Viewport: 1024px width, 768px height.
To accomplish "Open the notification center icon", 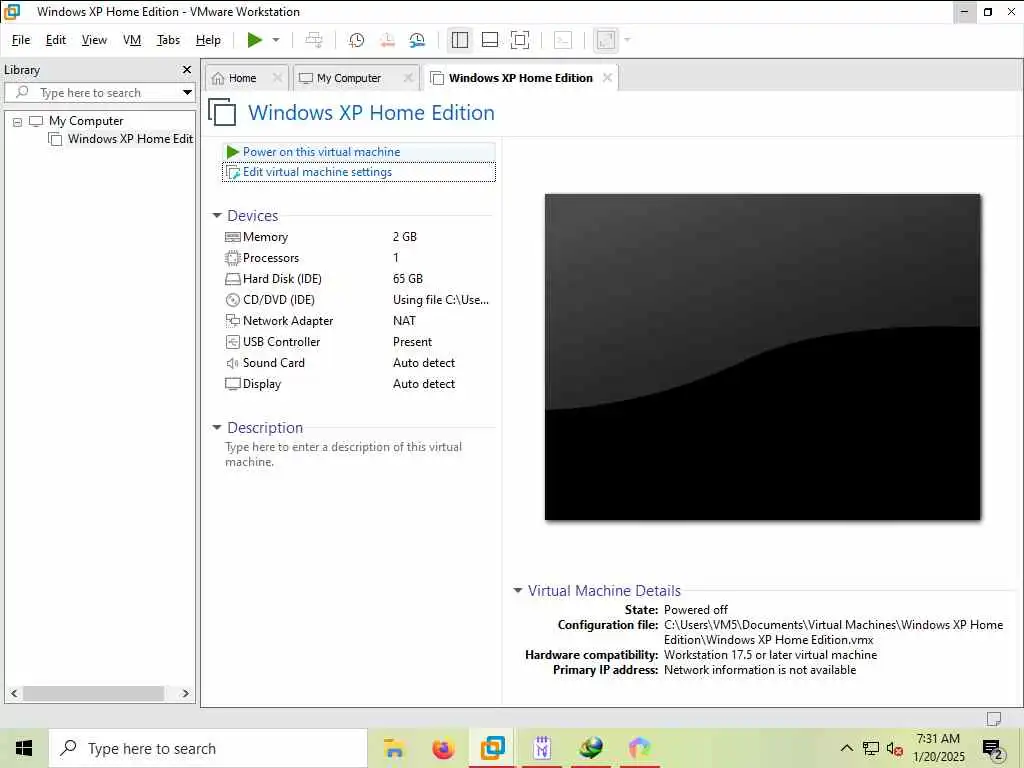I will pos(992,749).
